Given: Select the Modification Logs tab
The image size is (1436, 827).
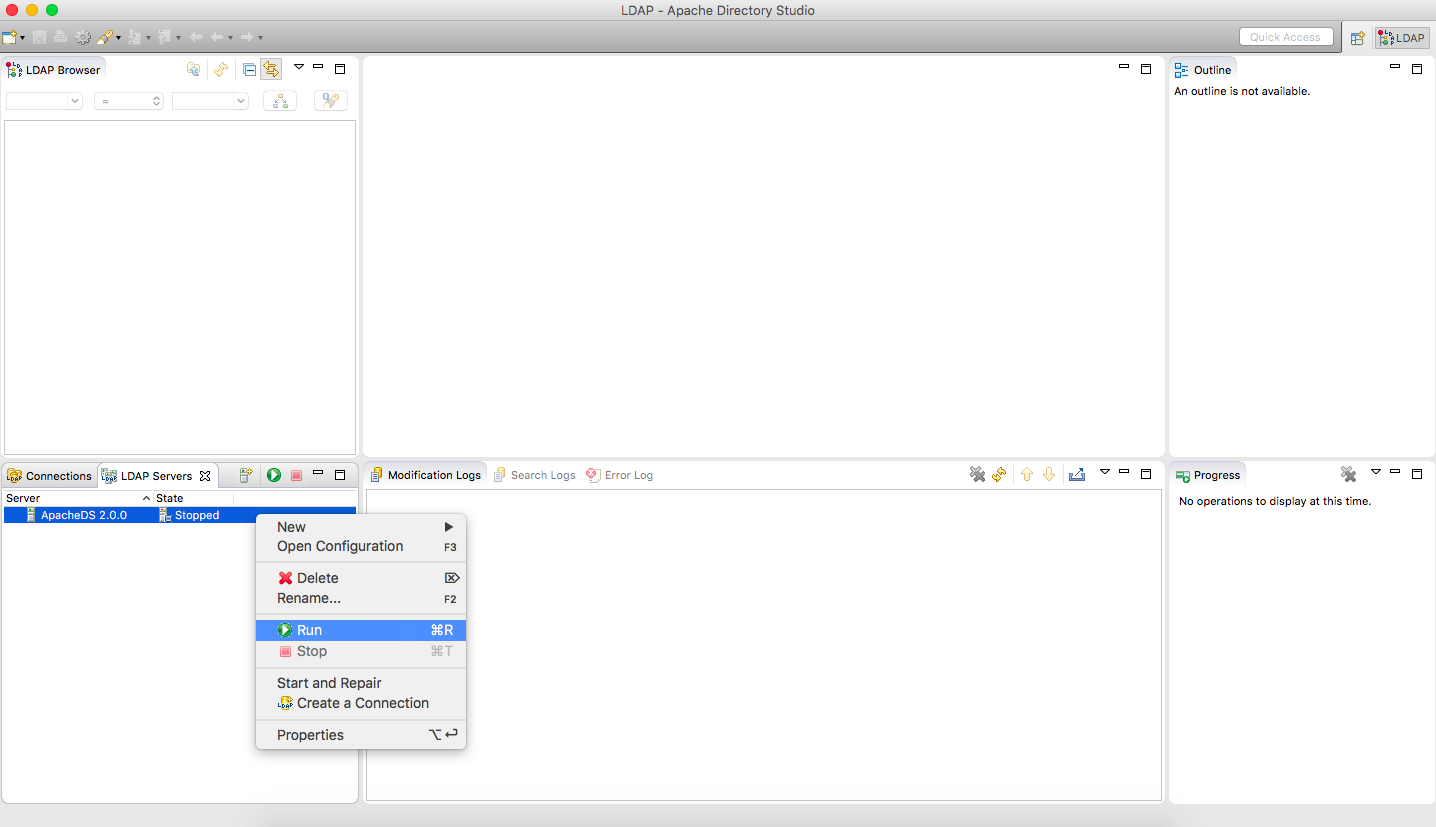Looking at the screenshot, I should (426, 475).
